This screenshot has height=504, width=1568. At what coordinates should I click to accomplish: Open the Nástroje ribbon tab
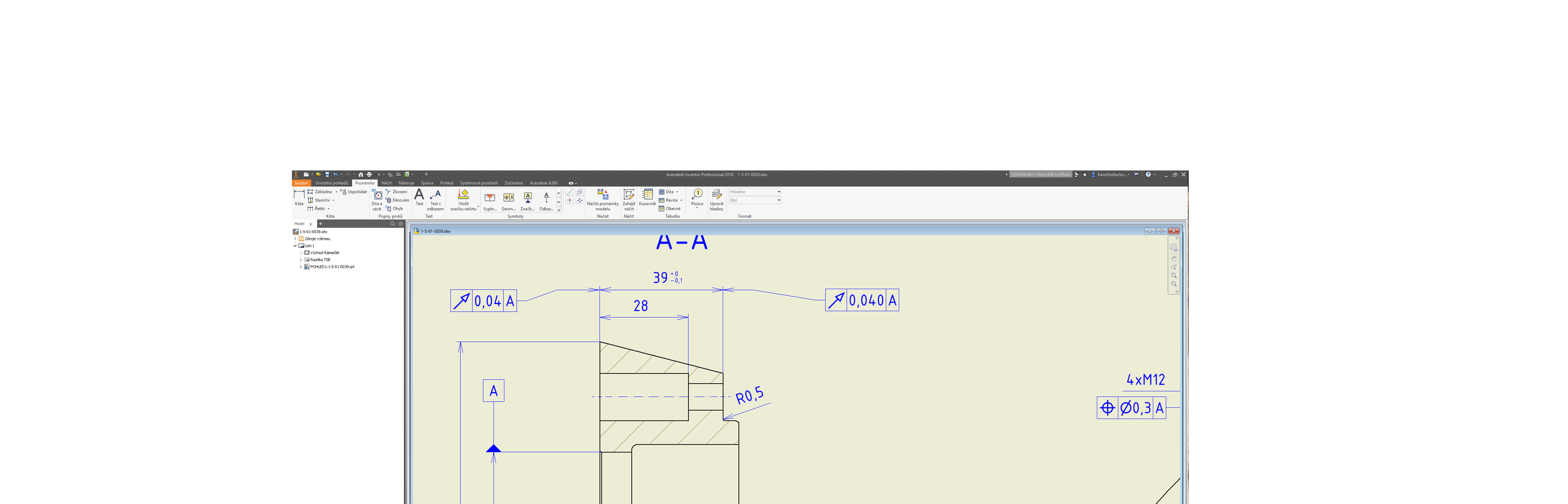[406, 183]
